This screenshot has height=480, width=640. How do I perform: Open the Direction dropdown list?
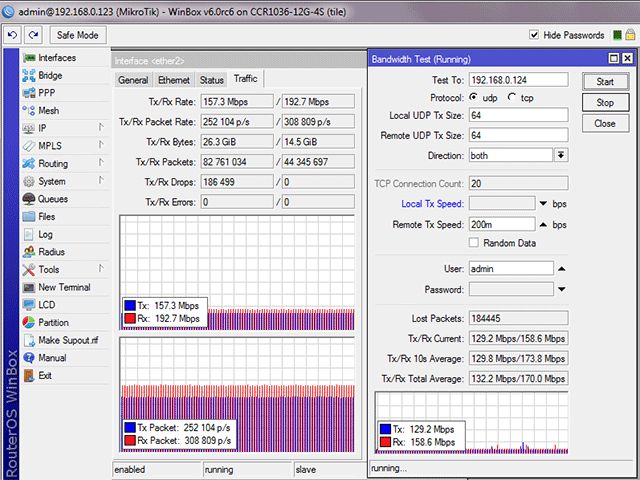(561, 155)
